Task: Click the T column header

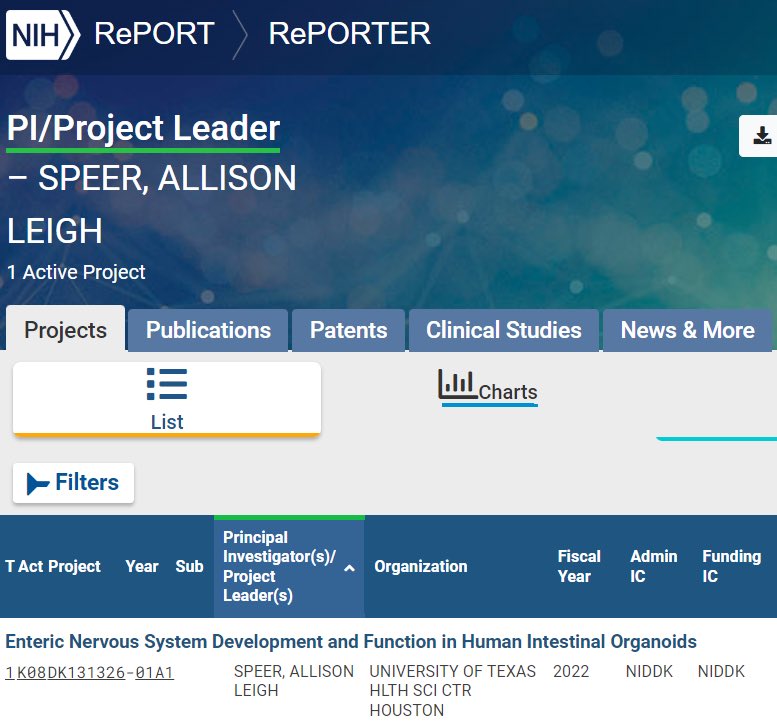Action: [x=9, y=566]
